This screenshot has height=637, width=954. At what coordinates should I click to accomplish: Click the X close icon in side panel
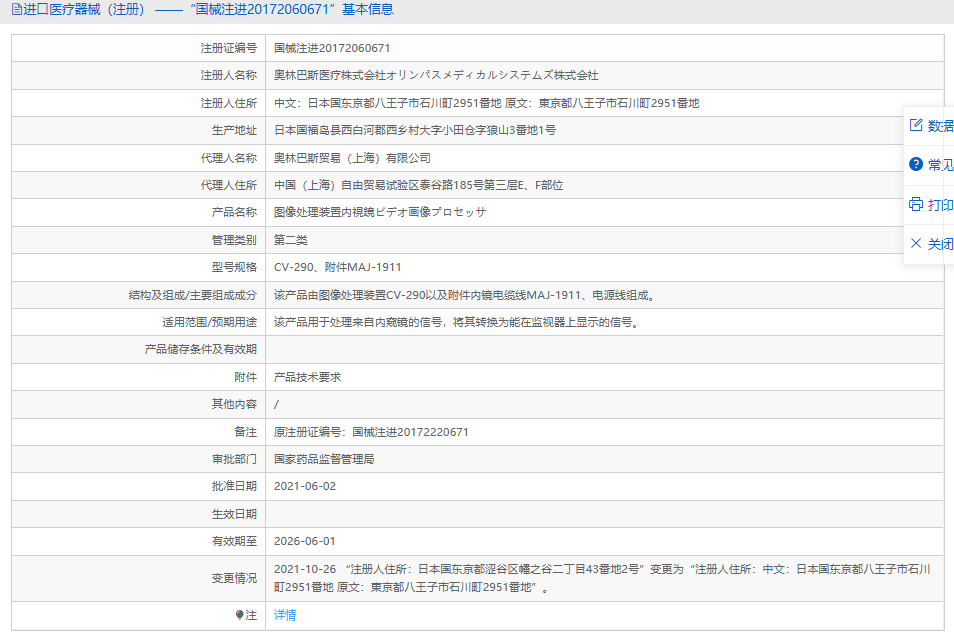click(x=916, y=243)
